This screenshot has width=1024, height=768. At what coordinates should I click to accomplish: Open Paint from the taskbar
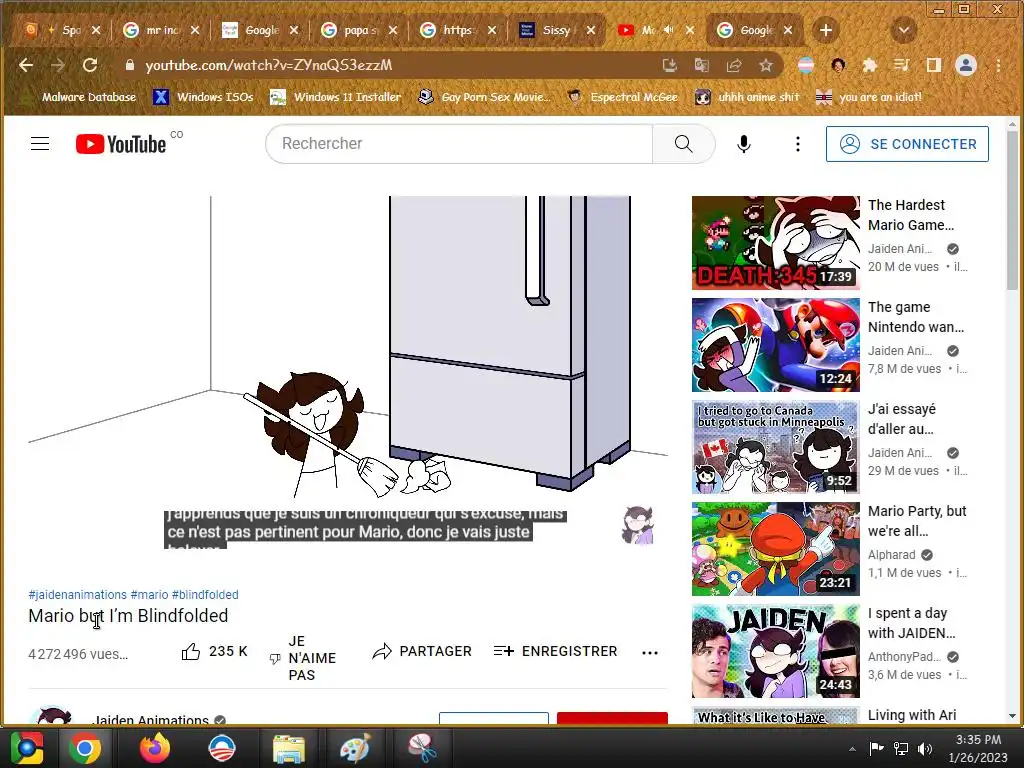[355, 748]
